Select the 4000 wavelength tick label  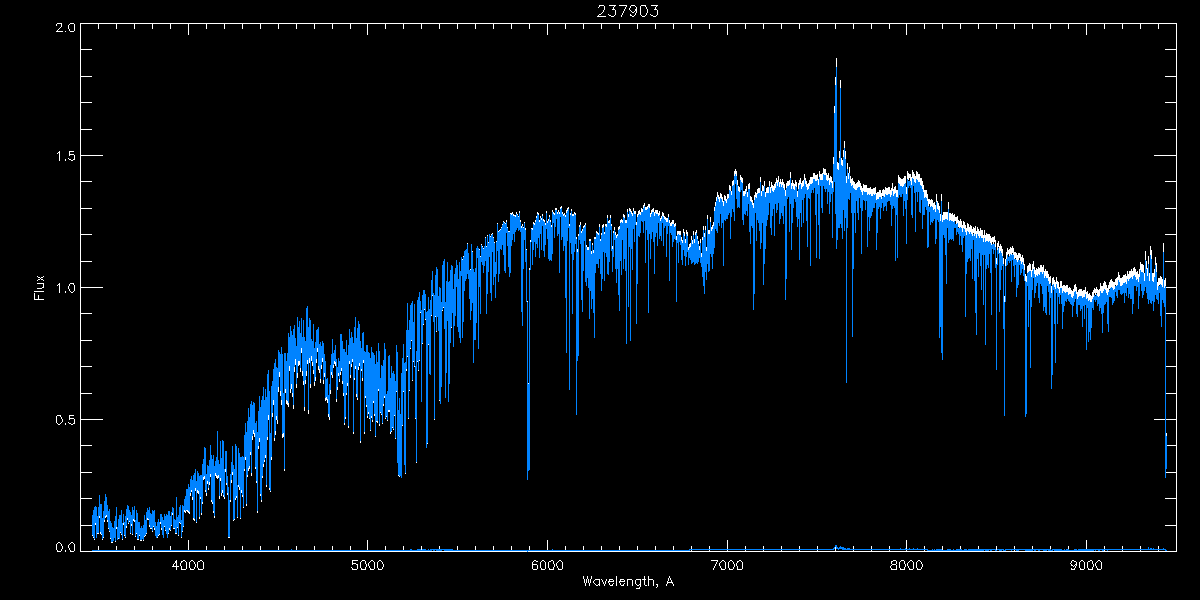[188, 566]
